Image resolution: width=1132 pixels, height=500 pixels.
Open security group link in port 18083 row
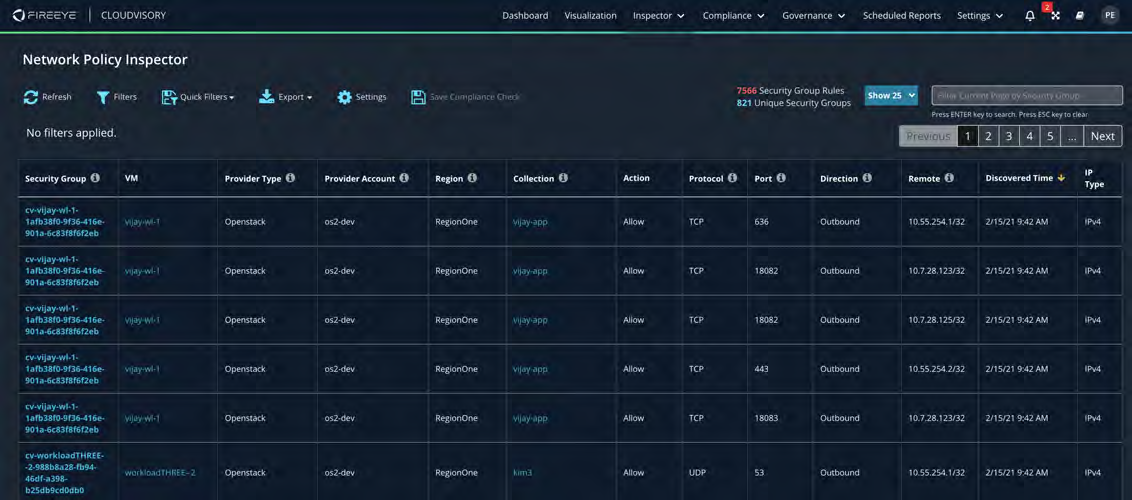click(65, 418)
